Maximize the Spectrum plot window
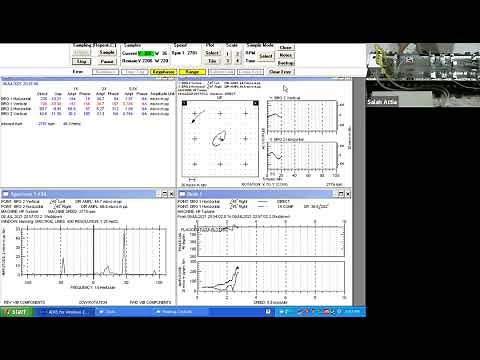 (165, 194)
